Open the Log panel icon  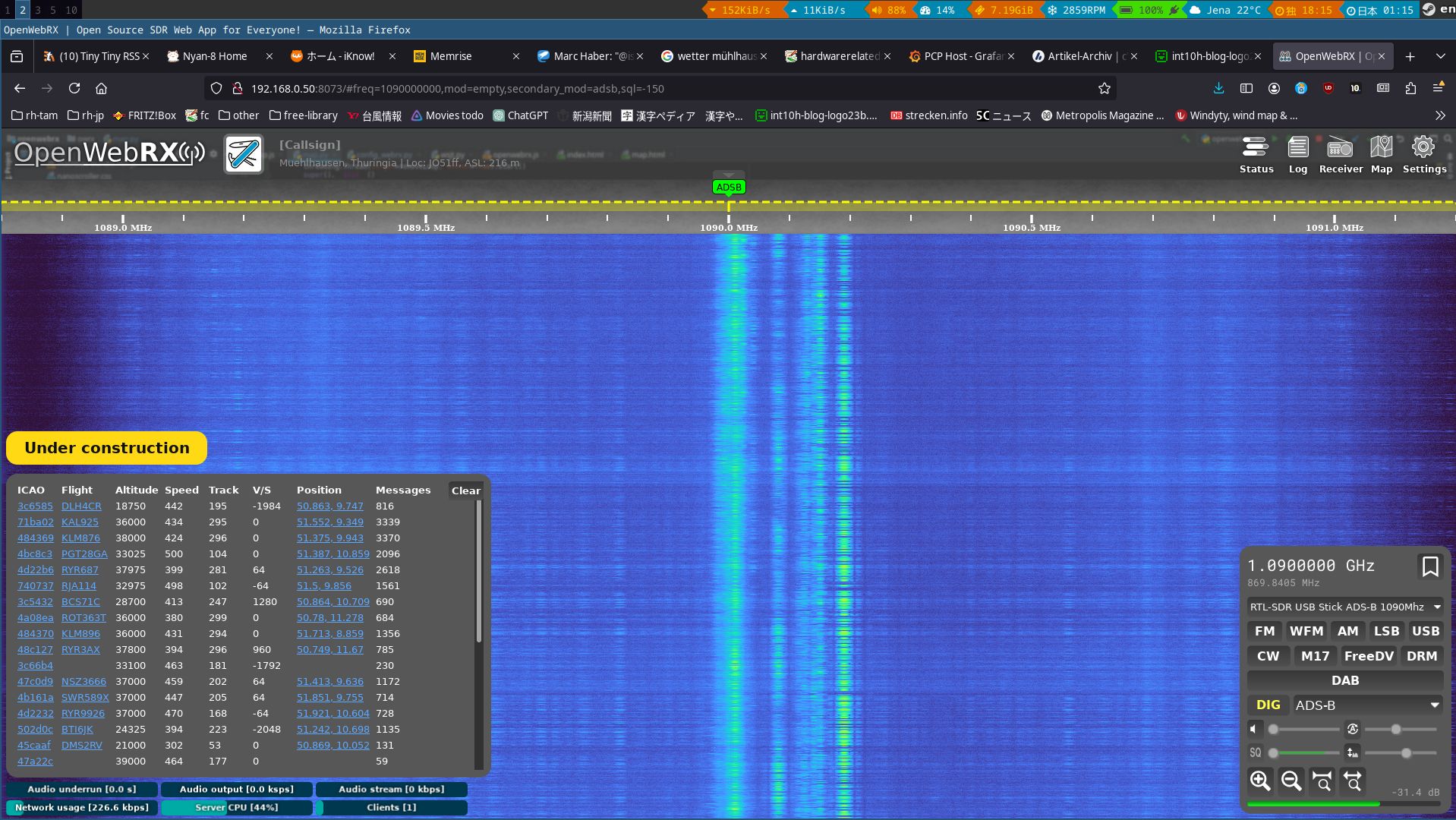click(1297, 155)
